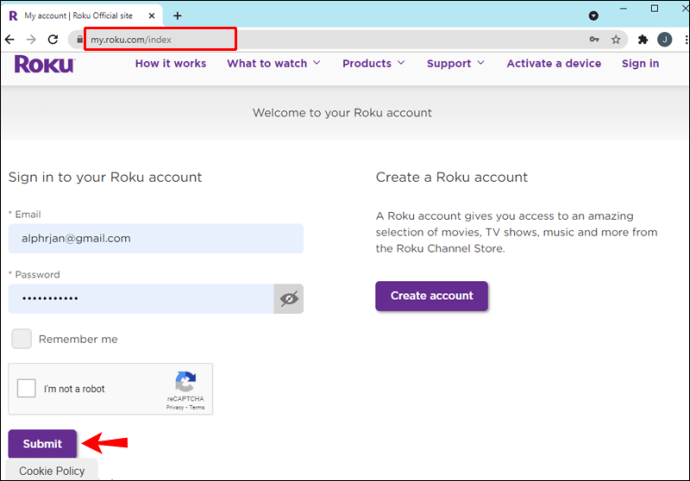Expand the Support dropdown

[455, 63]
